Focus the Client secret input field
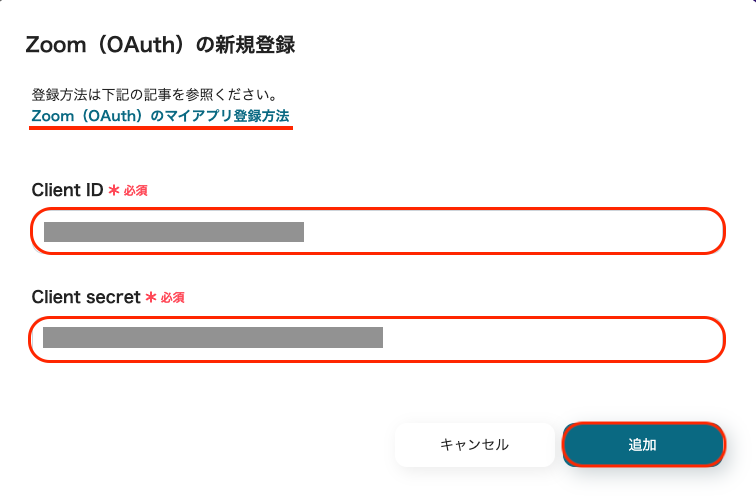Image resolution: width=756 pixels, height=499 pixels. (376, 339)
